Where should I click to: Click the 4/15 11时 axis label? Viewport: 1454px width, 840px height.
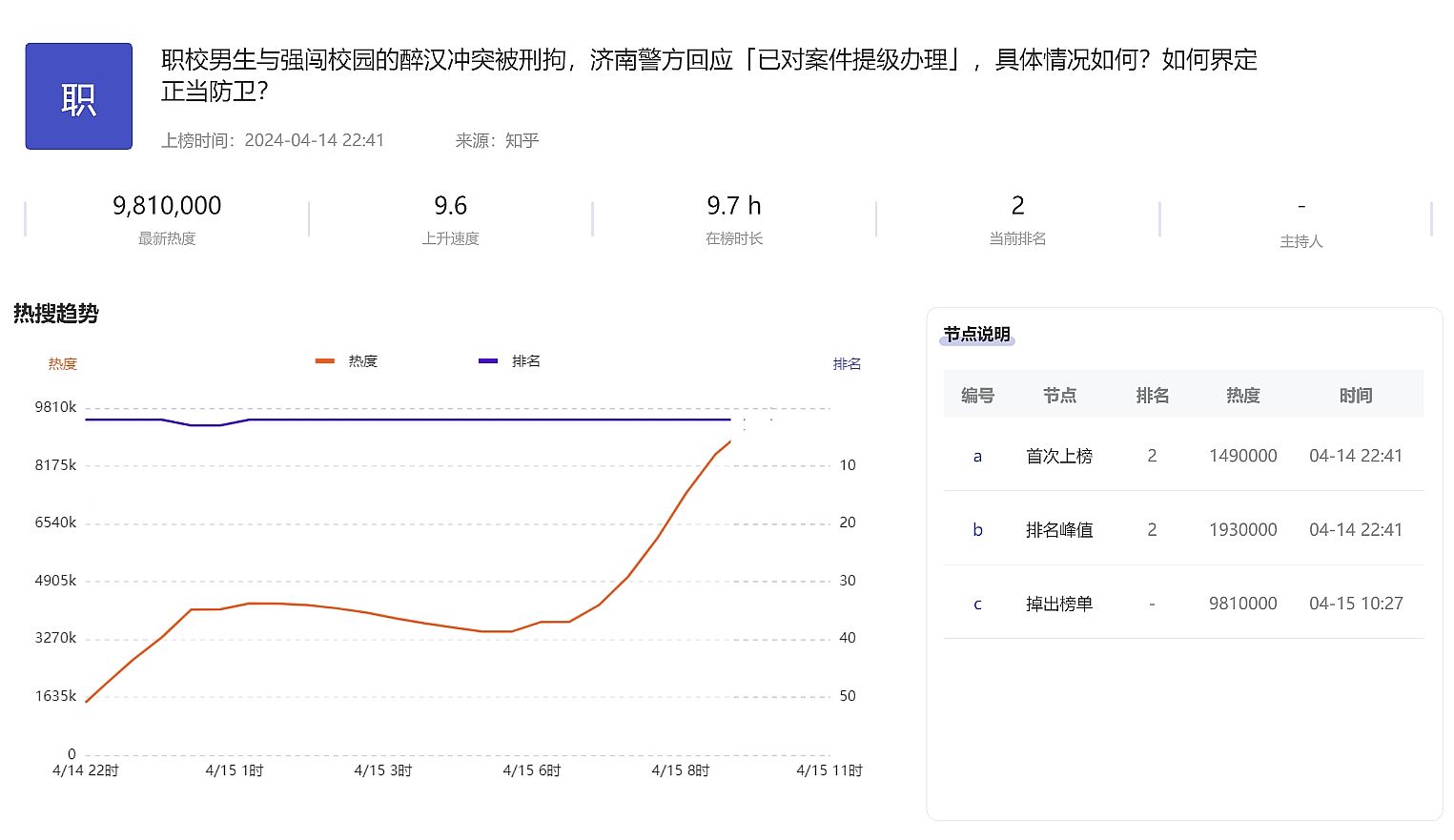[x=829, y=770]
